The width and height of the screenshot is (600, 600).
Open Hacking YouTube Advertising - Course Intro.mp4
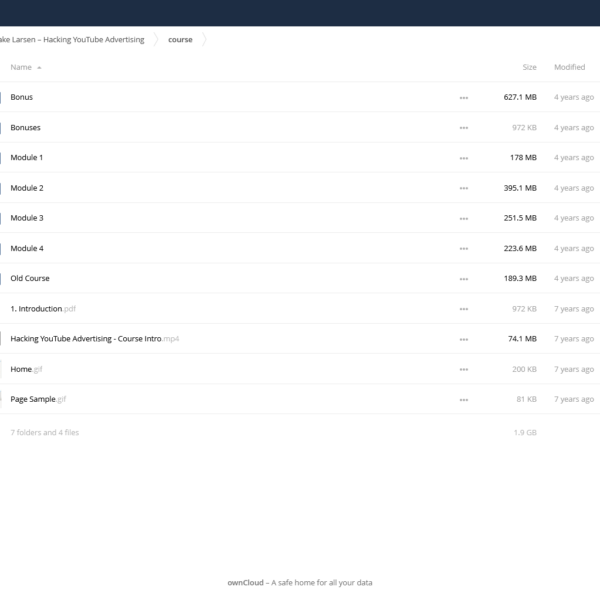pyautogui.click(x=95, y=339)
